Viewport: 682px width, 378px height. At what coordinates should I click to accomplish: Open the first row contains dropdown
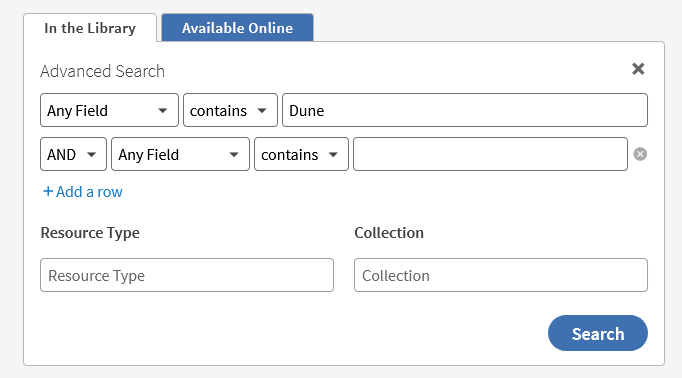pos(230,110)
